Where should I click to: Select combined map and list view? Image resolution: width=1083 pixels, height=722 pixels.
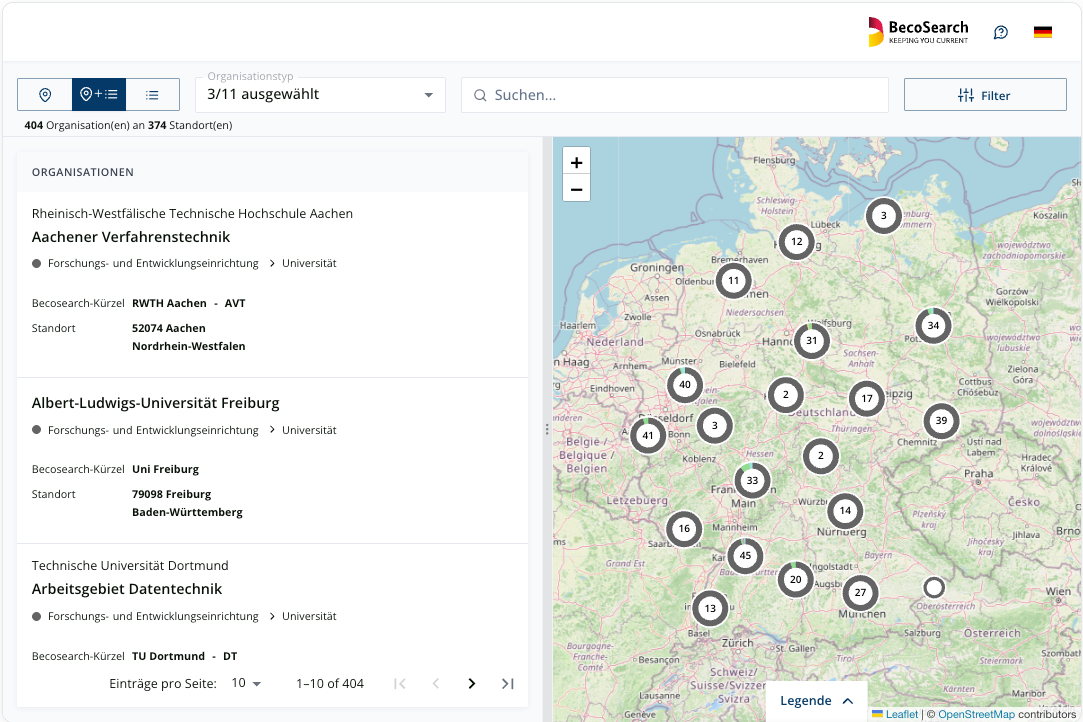coord(99,95)
